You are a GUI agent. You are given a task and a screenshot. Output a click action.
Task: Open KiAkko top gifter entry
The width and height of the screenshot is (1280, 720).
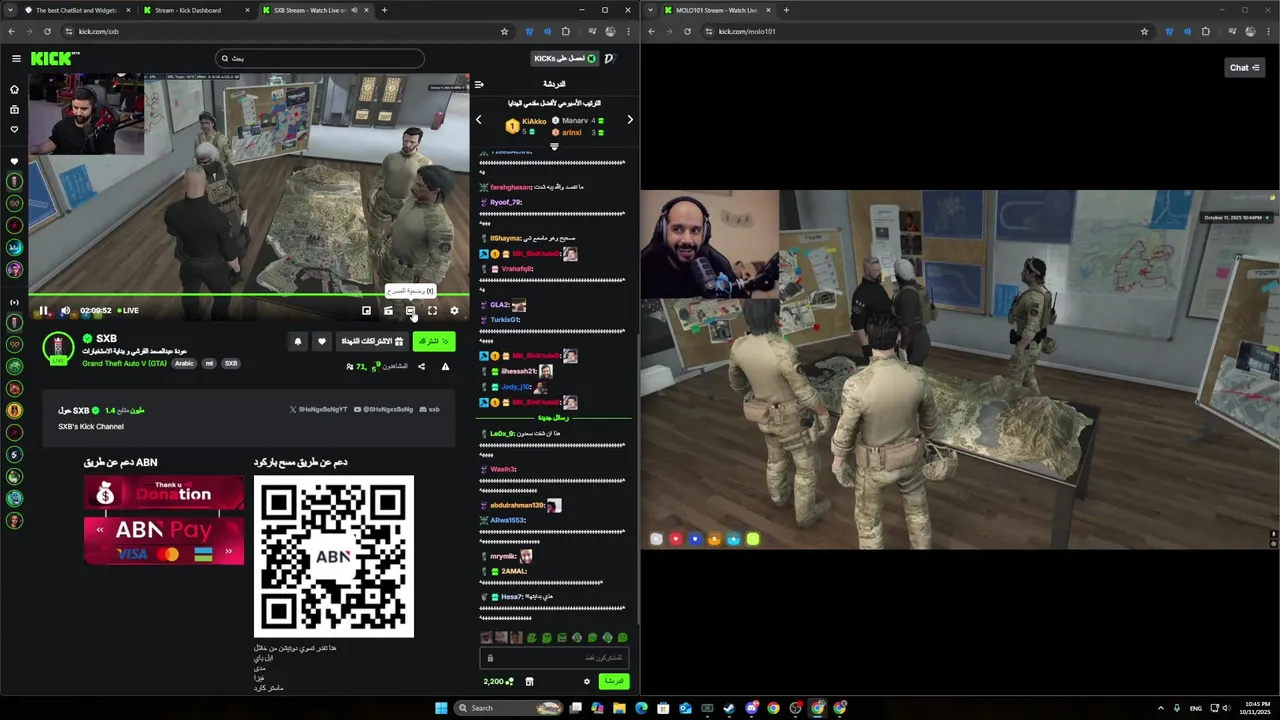(527, 126)
